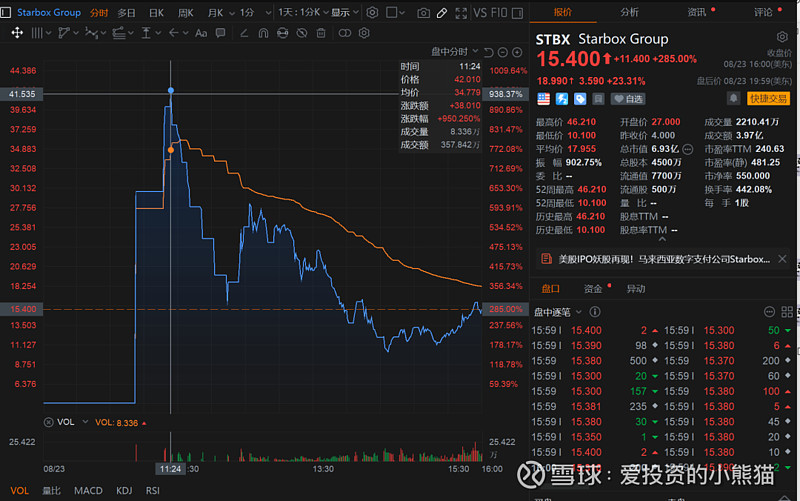Hide all drawings with the eye-slash icon
The width and height of the screenshot is (800, 501).
[302, 33]
